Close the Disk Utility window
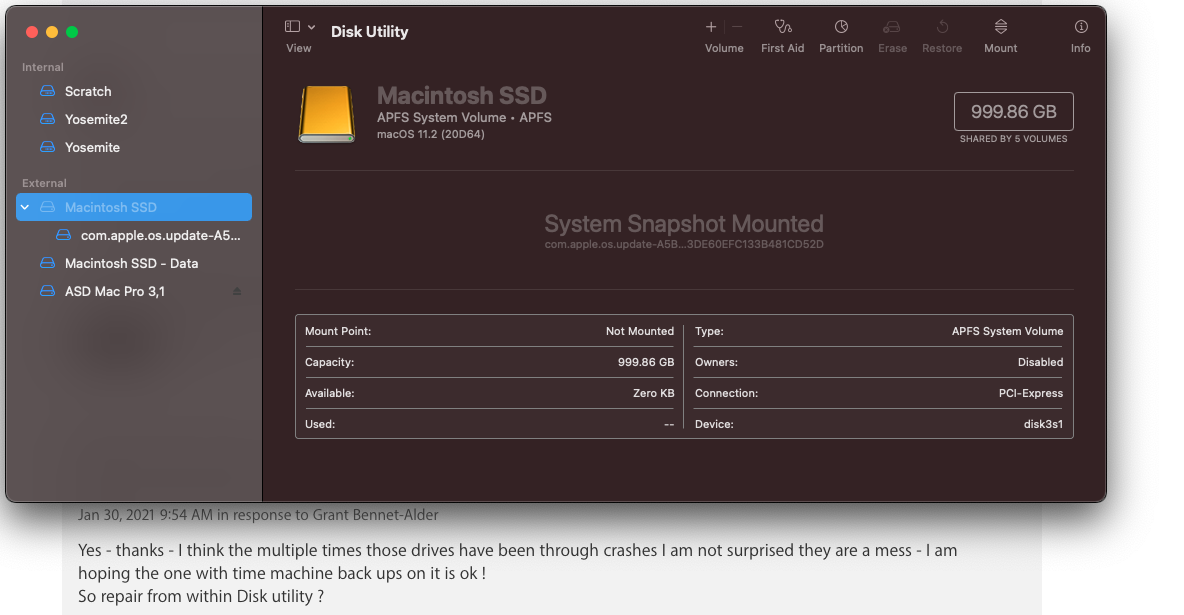This screenshot has height=615, width=1184. 32,32
